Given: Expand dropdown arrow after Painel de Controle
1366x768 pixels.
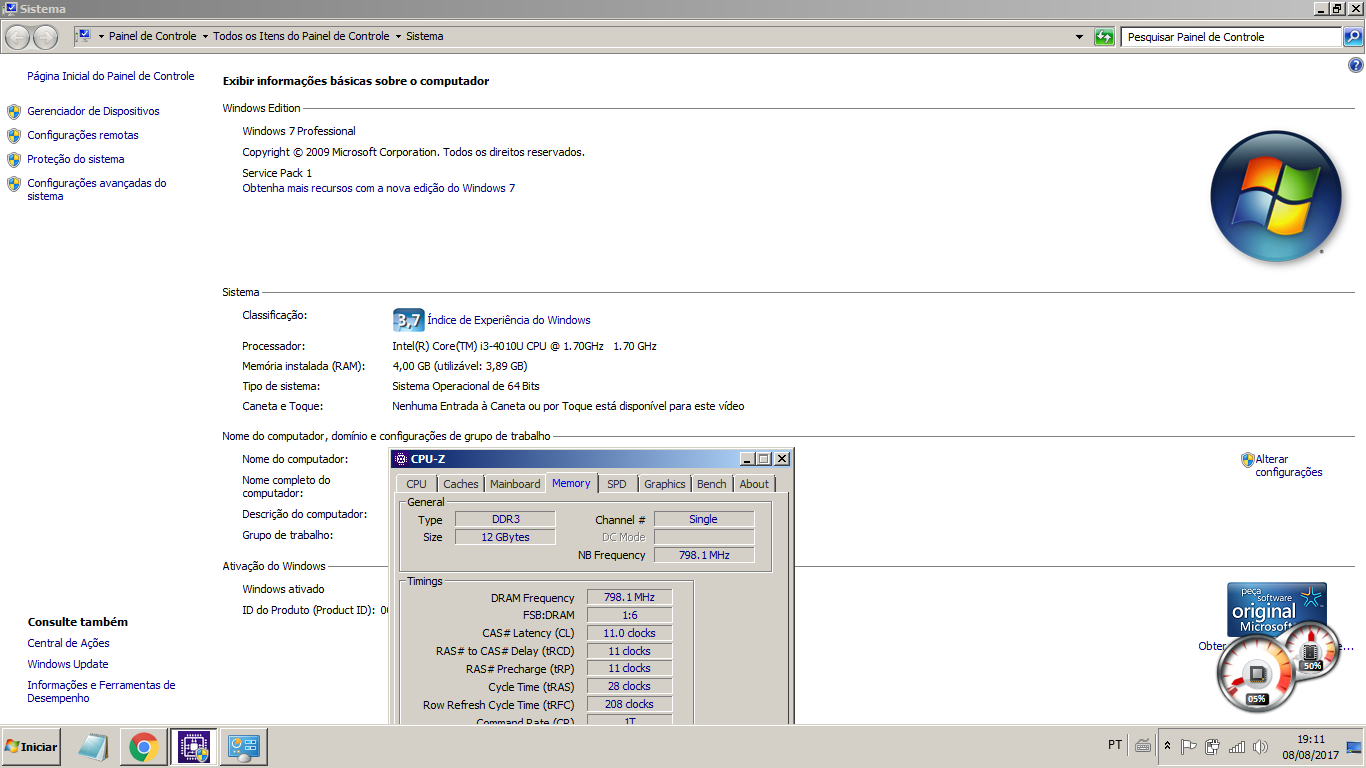Looking at the screenshot, I should (x=205, y=36).
